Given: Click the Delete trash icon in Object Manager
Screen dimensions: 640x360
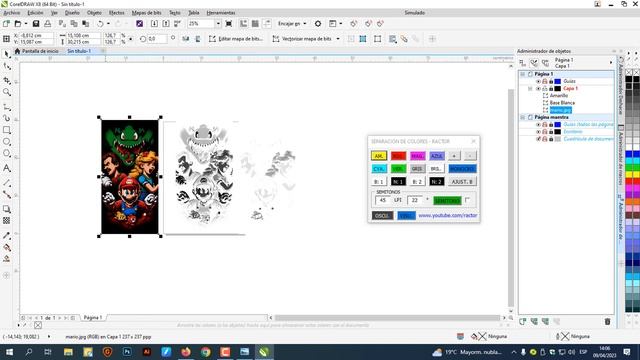Looking at the screenshot, I should pos(607,322).
